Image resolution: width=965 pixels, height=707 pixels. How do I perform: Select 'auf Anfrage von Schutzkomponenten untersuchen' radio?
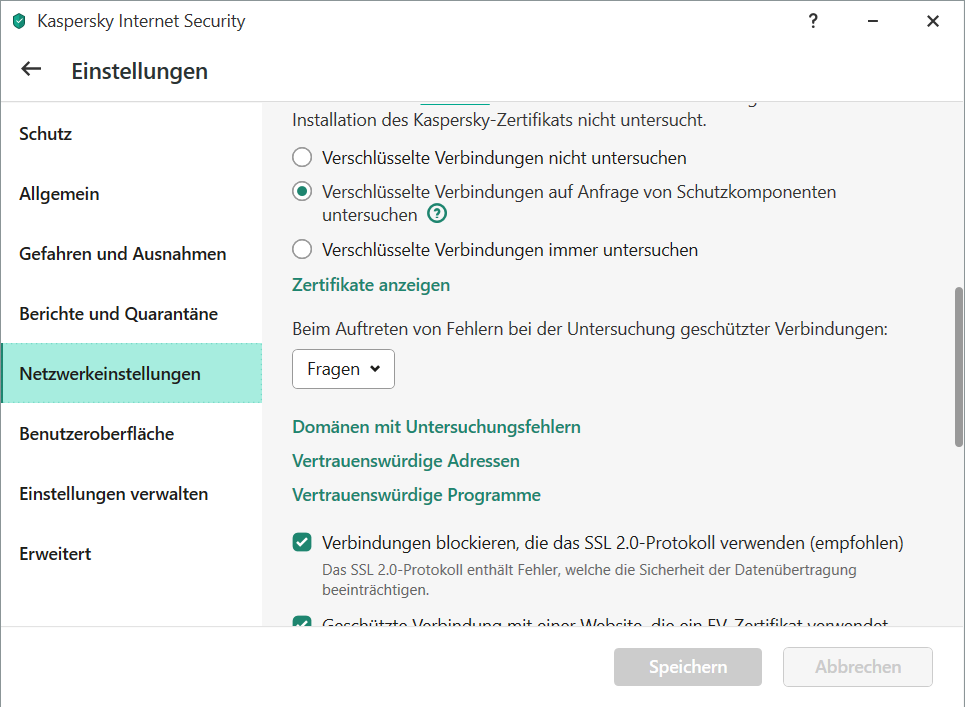(302, 191)
